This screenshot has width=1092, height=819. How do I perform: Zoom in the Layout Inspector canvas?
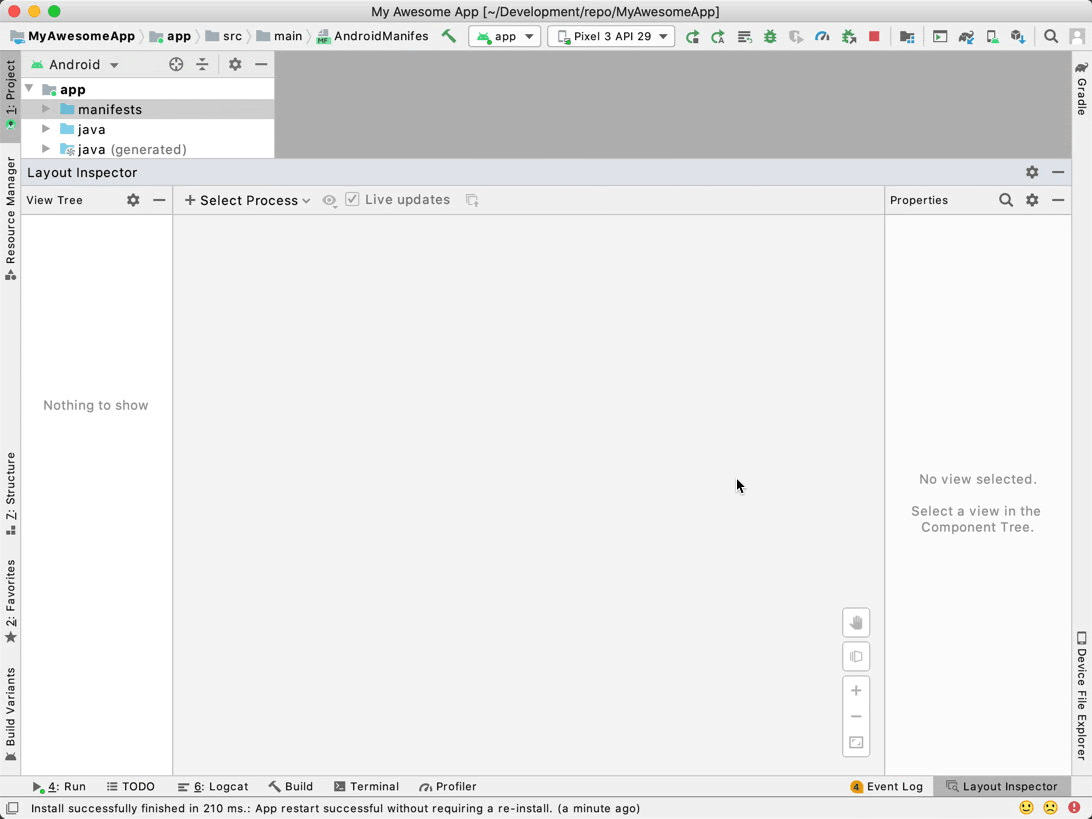tap(856, 690)
